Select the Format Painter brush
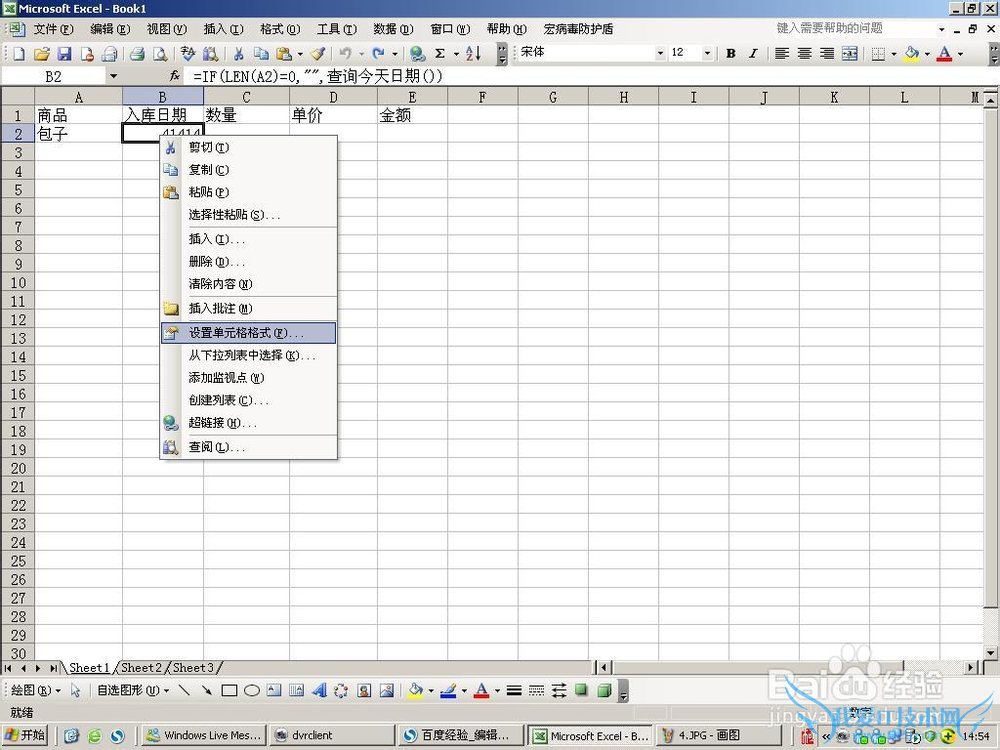 (318, 54)
